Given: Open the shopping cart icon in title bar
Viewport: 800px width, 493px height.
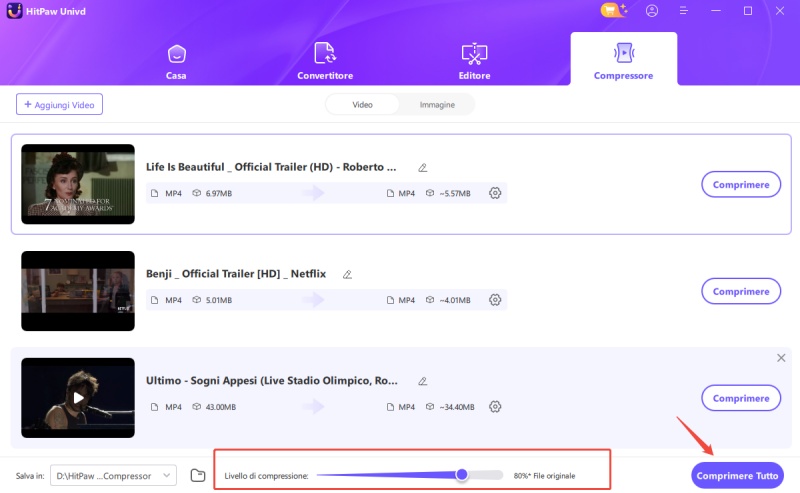Looking at the screenshot, I should (613, 10).
